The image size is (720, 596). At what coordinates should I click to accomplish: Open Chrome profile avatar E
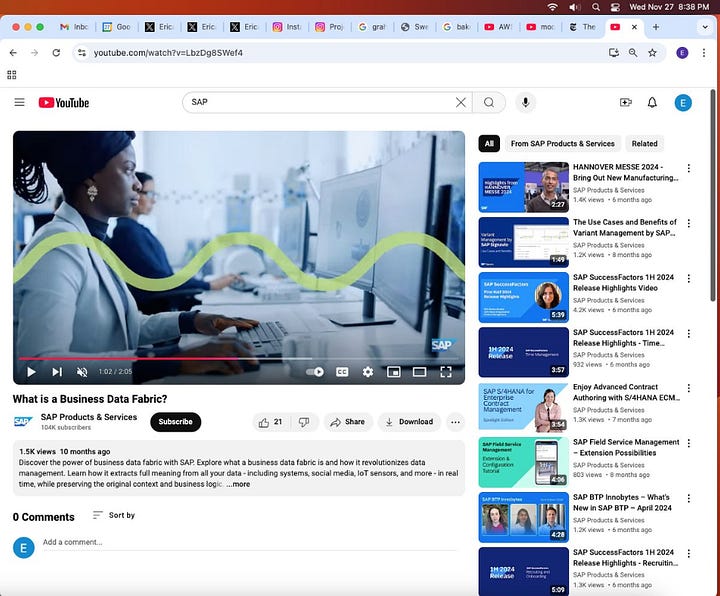(682, 53)
